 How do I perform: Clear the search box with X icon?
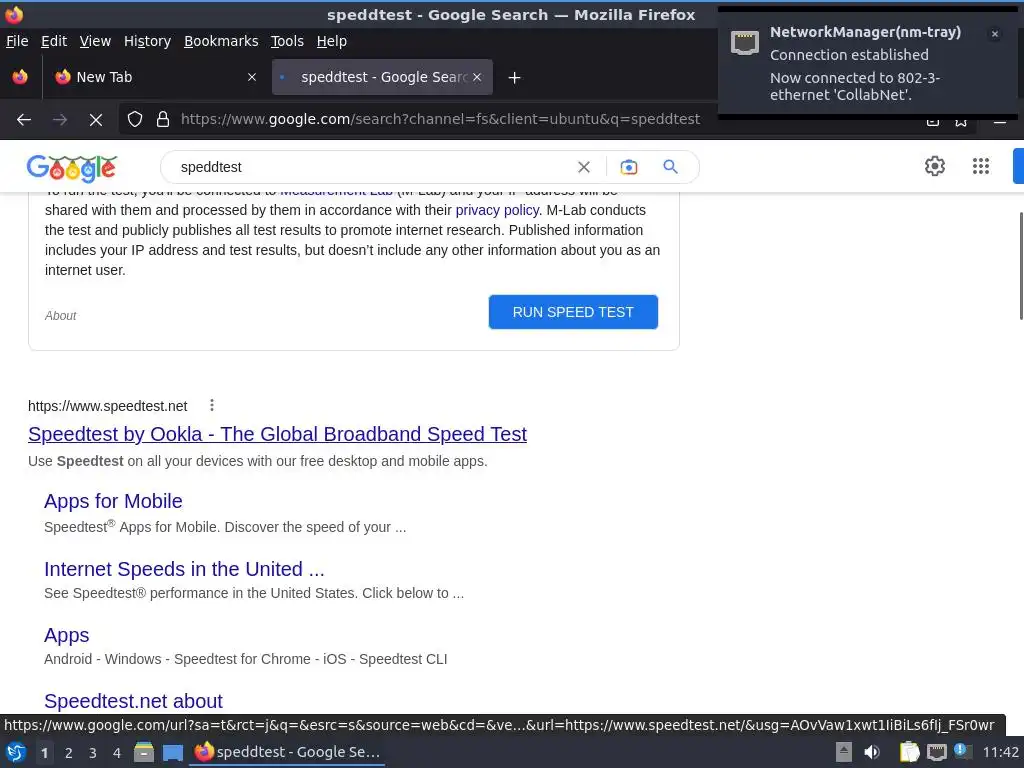[x=584, y=167]
